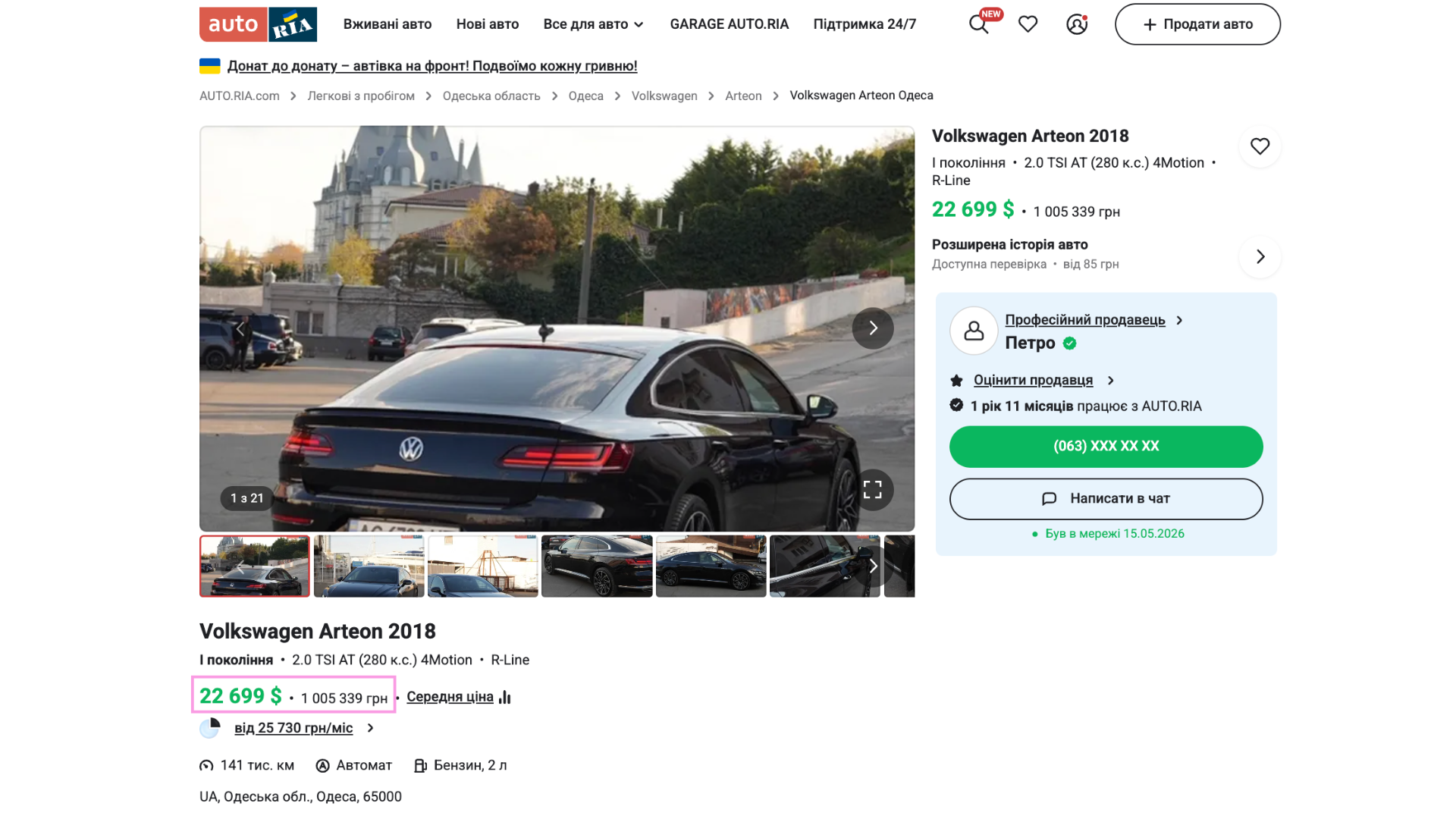Click the star icon beside rate seller
This screenshot has height=819, width=1456.
pyautogui.click(x=956, y=381)
